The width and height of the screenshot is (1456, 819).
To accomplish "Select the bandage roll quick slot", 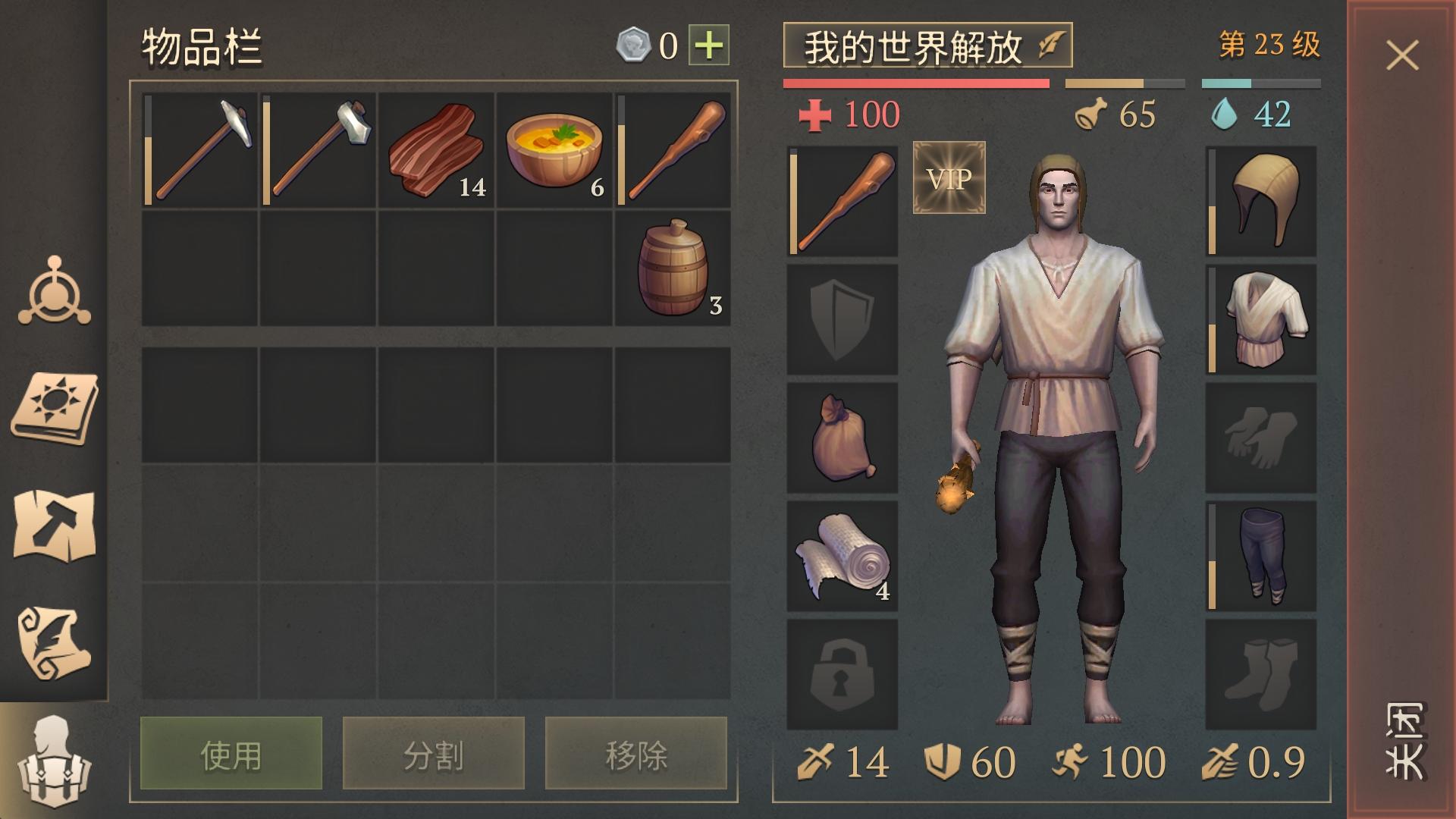I will tap(843, 557).
